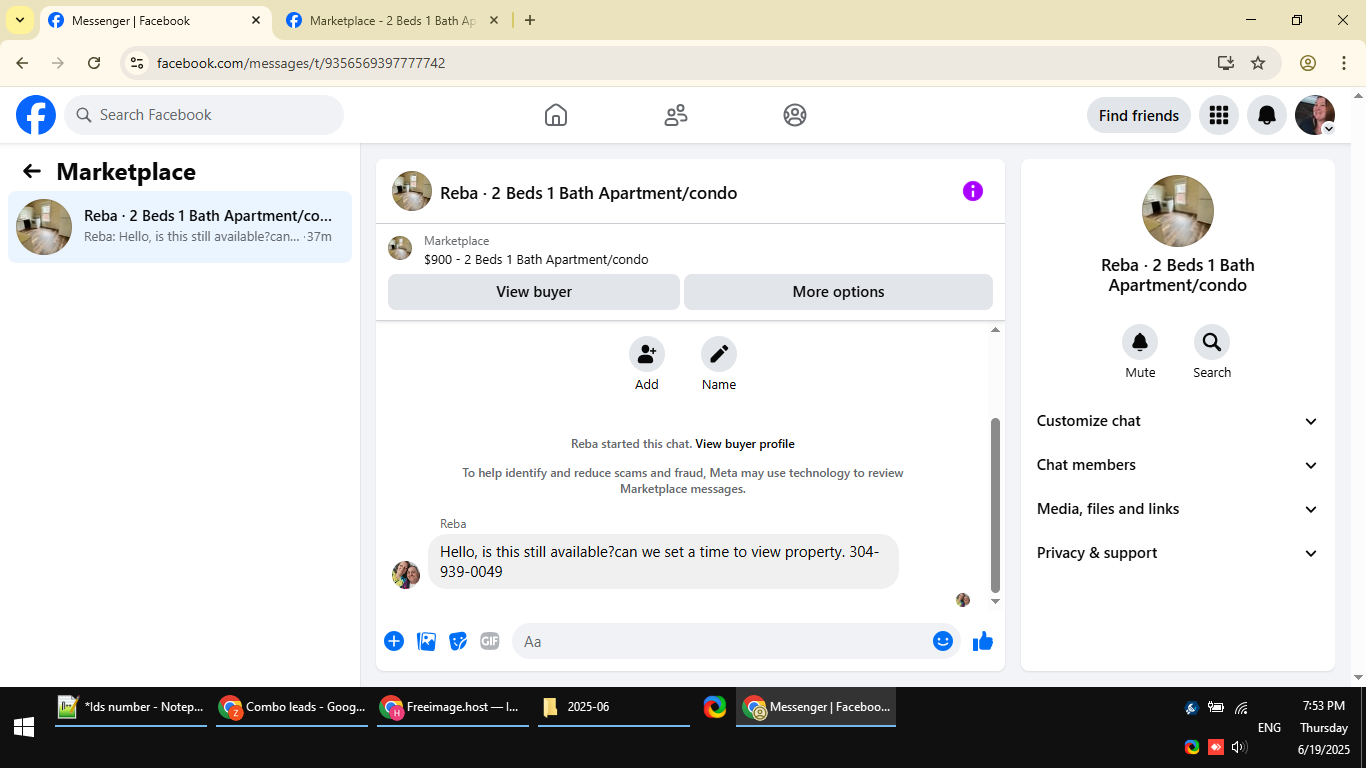Image resolution: width=1366 pixels, height=768 pixels.
Task: Click the chat header listing thumbnail
Action: pyautogui.click(x=412, y=191)
